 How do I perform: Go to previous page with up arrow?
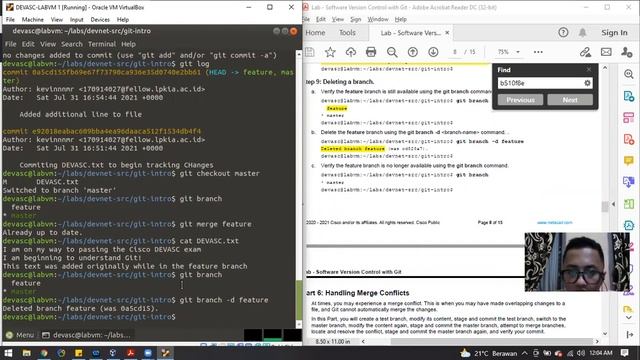click(x=413, y=52)
